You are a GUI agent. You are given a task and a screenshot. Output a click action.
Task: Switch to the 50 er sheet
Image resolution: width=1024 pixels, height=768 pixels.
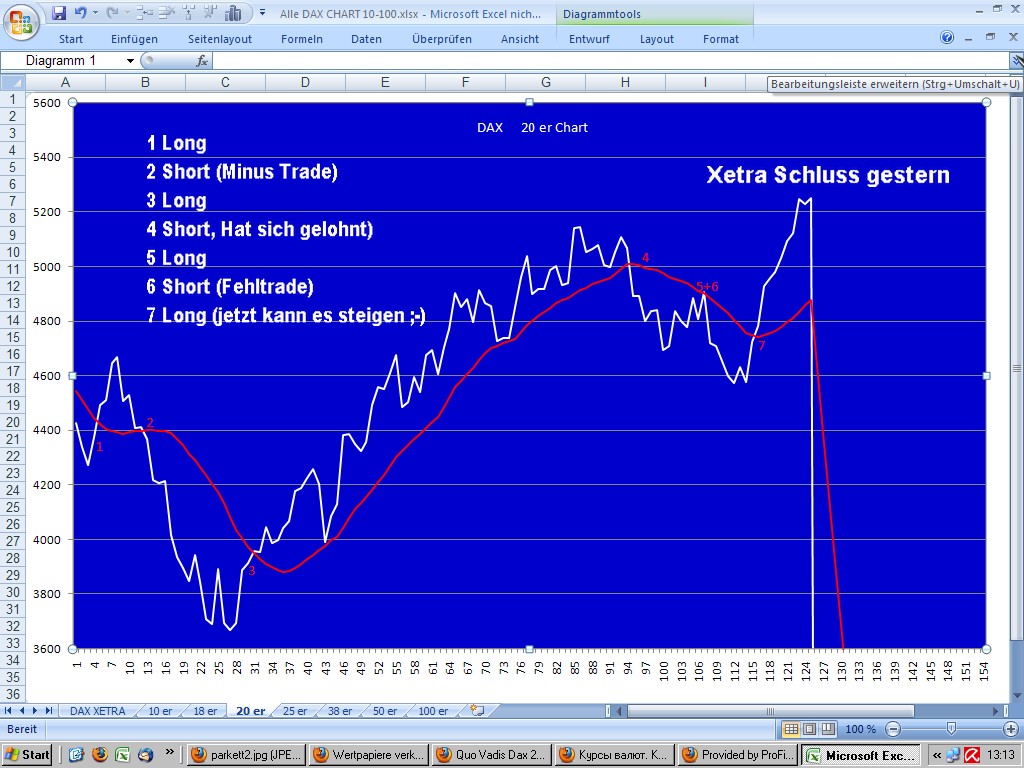click(x=385, y=711)
